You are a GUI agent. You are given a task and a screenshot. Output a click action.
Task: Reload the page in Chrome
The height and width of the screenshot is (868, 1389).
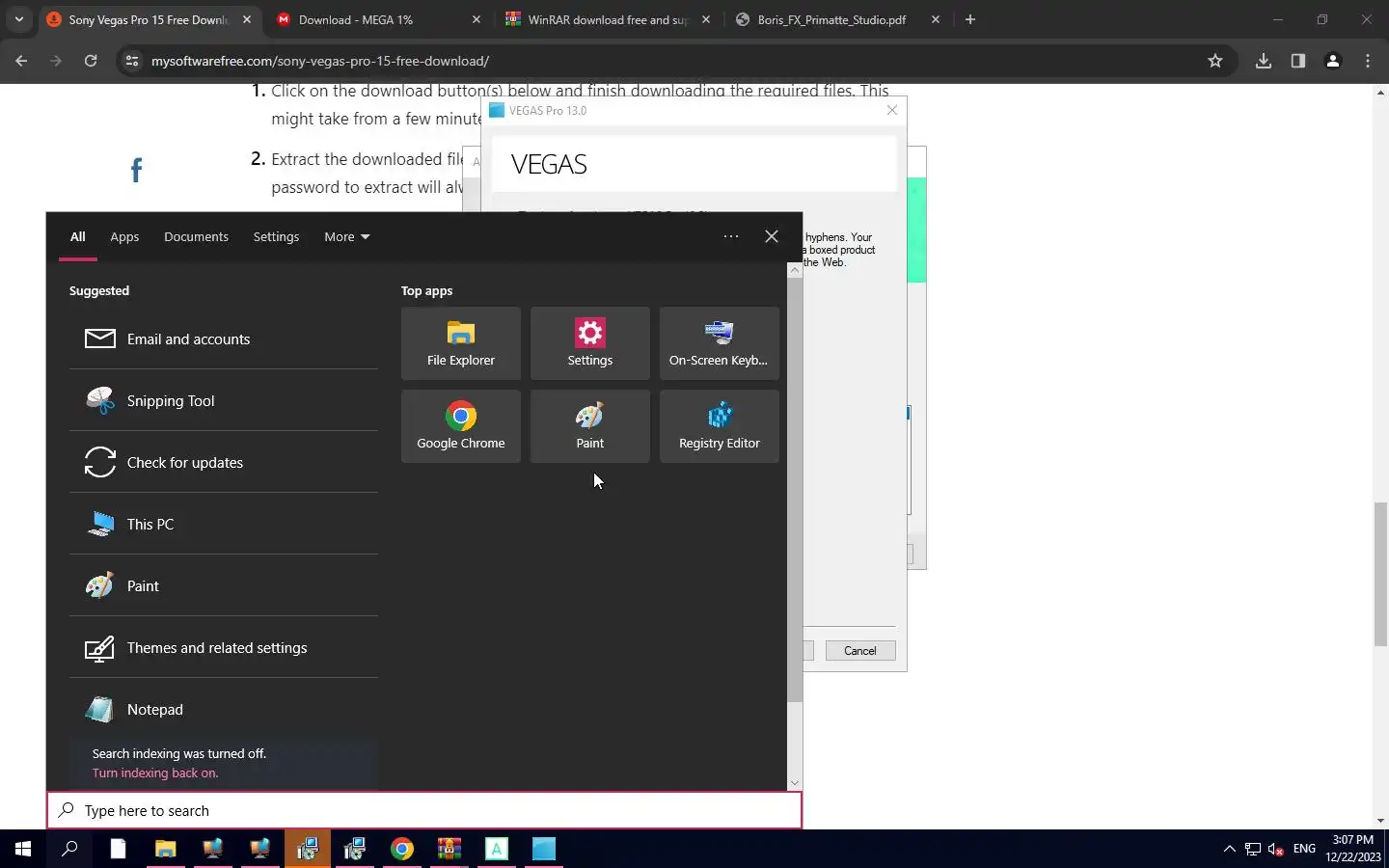tap(91, 61)
